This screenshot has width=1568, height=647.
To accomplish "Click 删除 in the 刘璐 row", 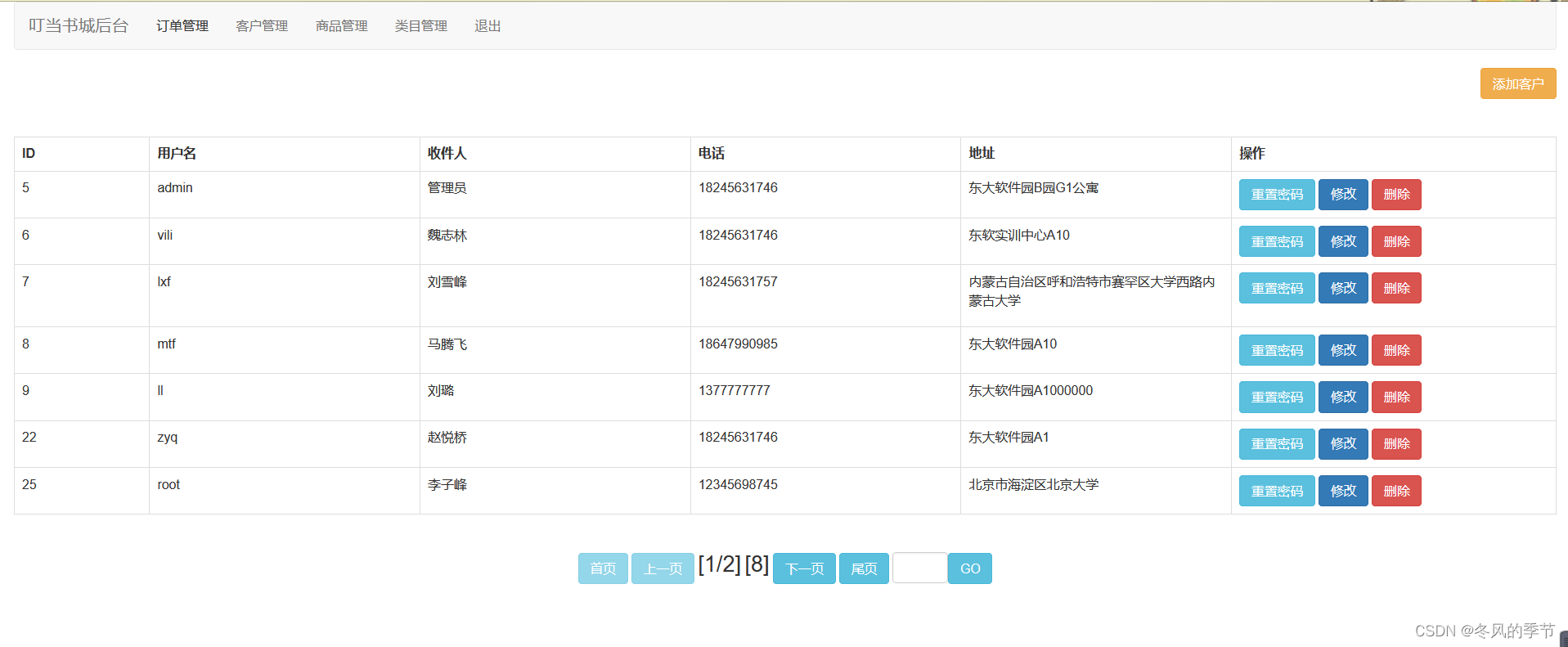I will coord(1396,397).
